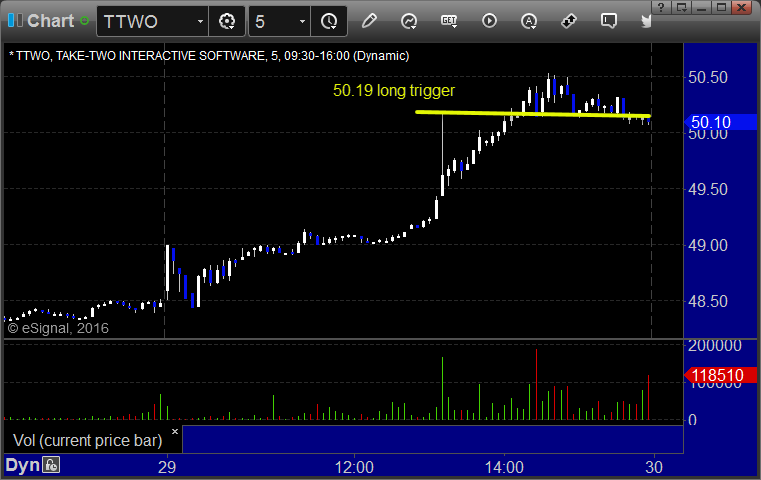Image resolution: width=761 pixels, height=480 pixels.
Task: Open the help question mark button
Action: click(x=661, y=7)
